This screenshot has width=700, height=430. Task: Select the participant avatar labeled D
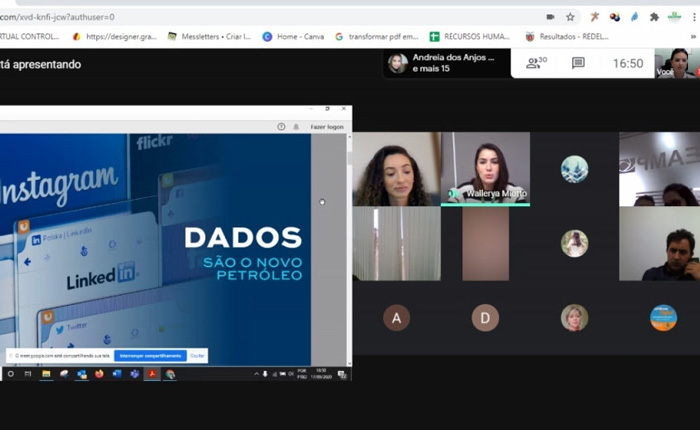(x=485, y=318)
